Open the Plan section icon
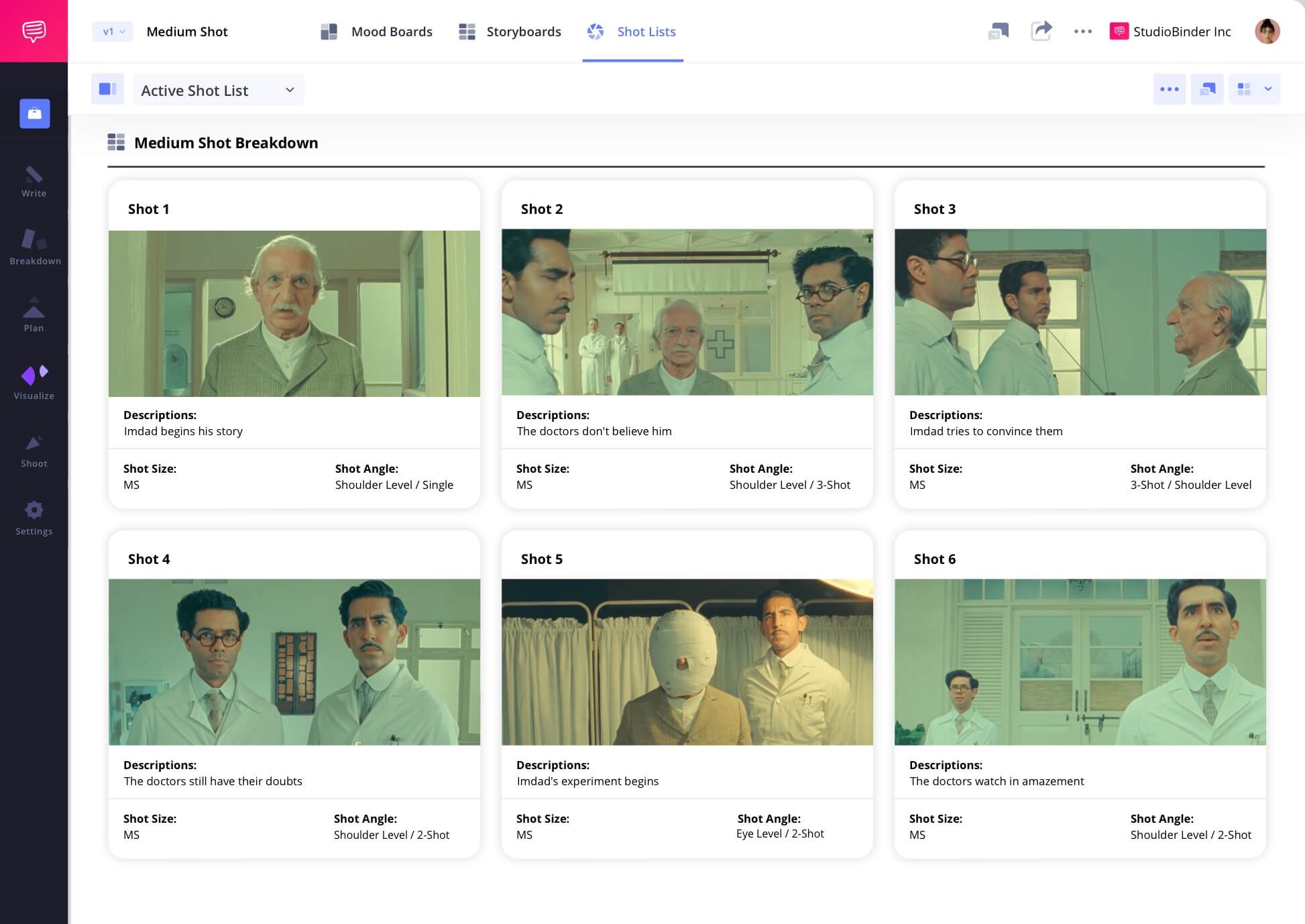The width and height of the screenshot is (1305, 924). [34, 315]
